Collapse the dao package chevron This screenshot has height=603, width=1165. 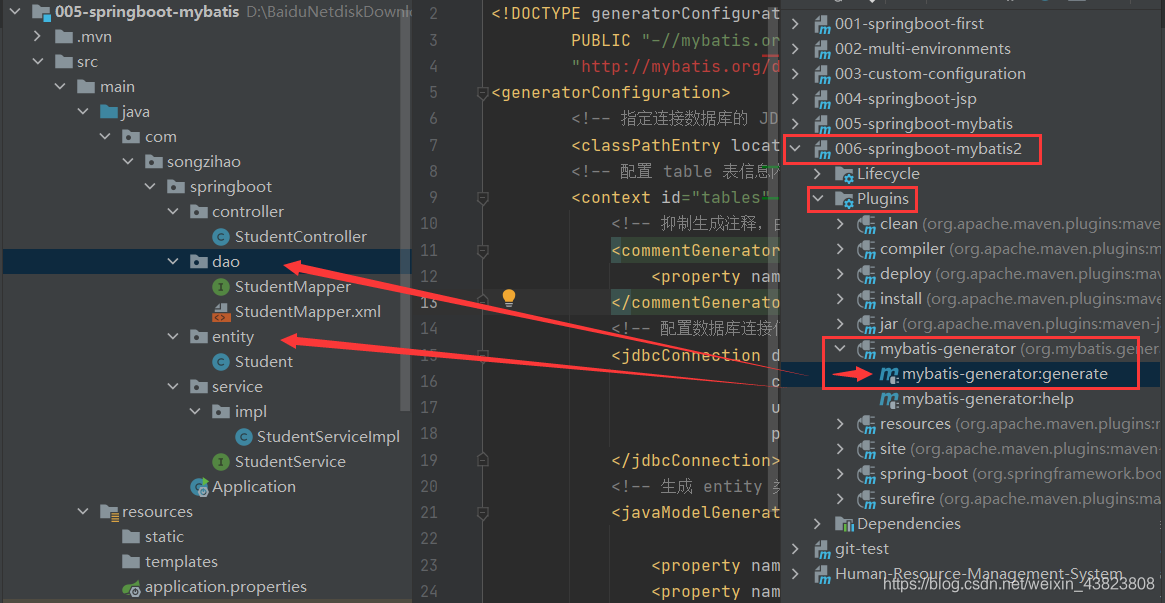point(173,261)
